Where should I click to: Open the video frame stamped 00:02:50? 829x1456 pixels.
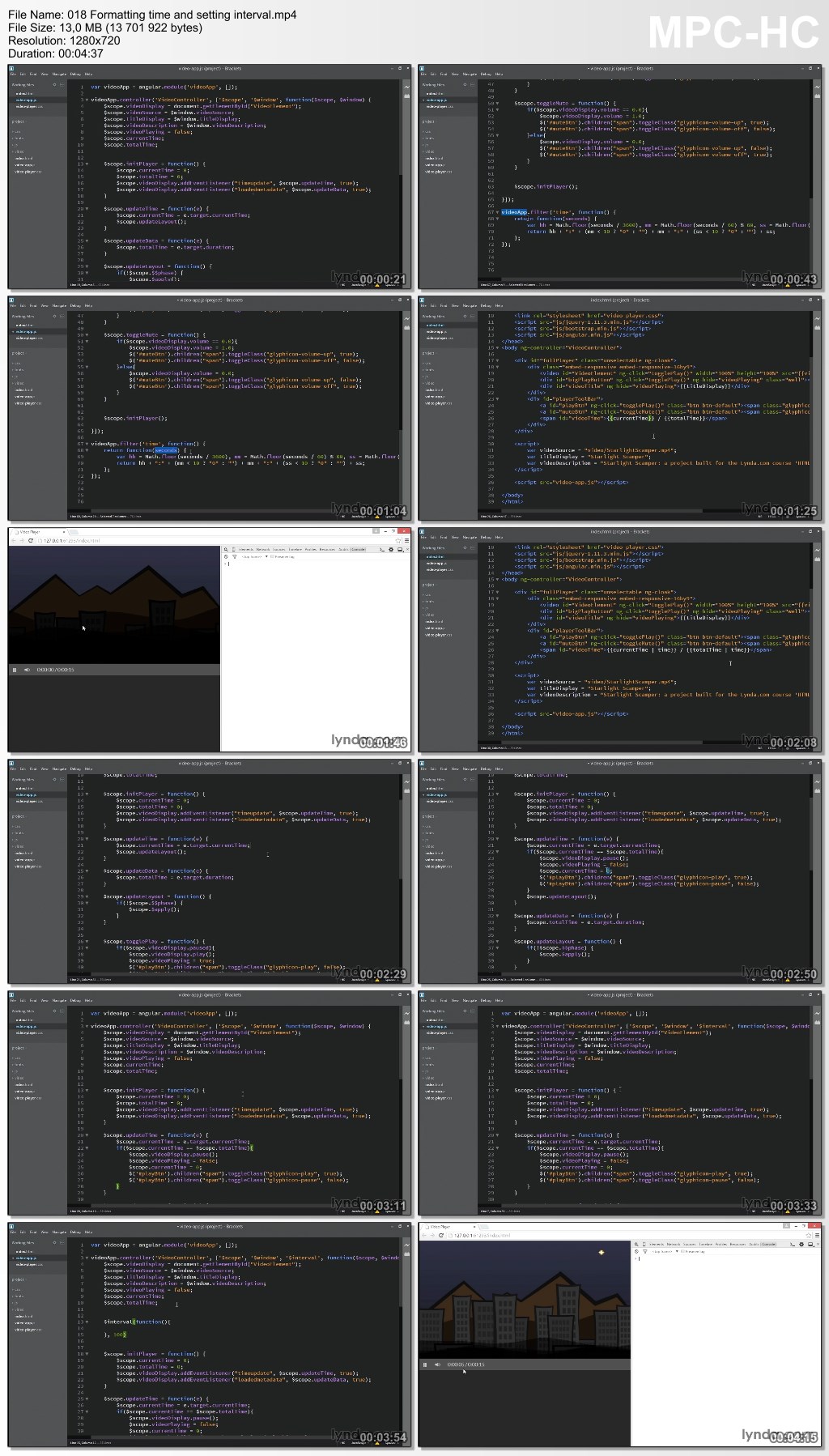coord(621,871)
